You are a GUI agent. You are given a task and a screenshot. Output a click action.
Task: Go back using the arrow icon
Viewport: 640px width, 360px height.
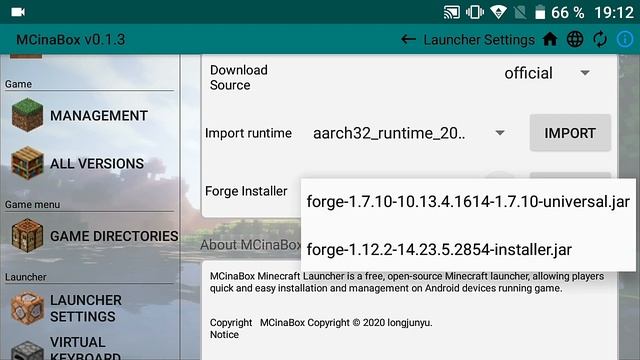coord(408,40)
